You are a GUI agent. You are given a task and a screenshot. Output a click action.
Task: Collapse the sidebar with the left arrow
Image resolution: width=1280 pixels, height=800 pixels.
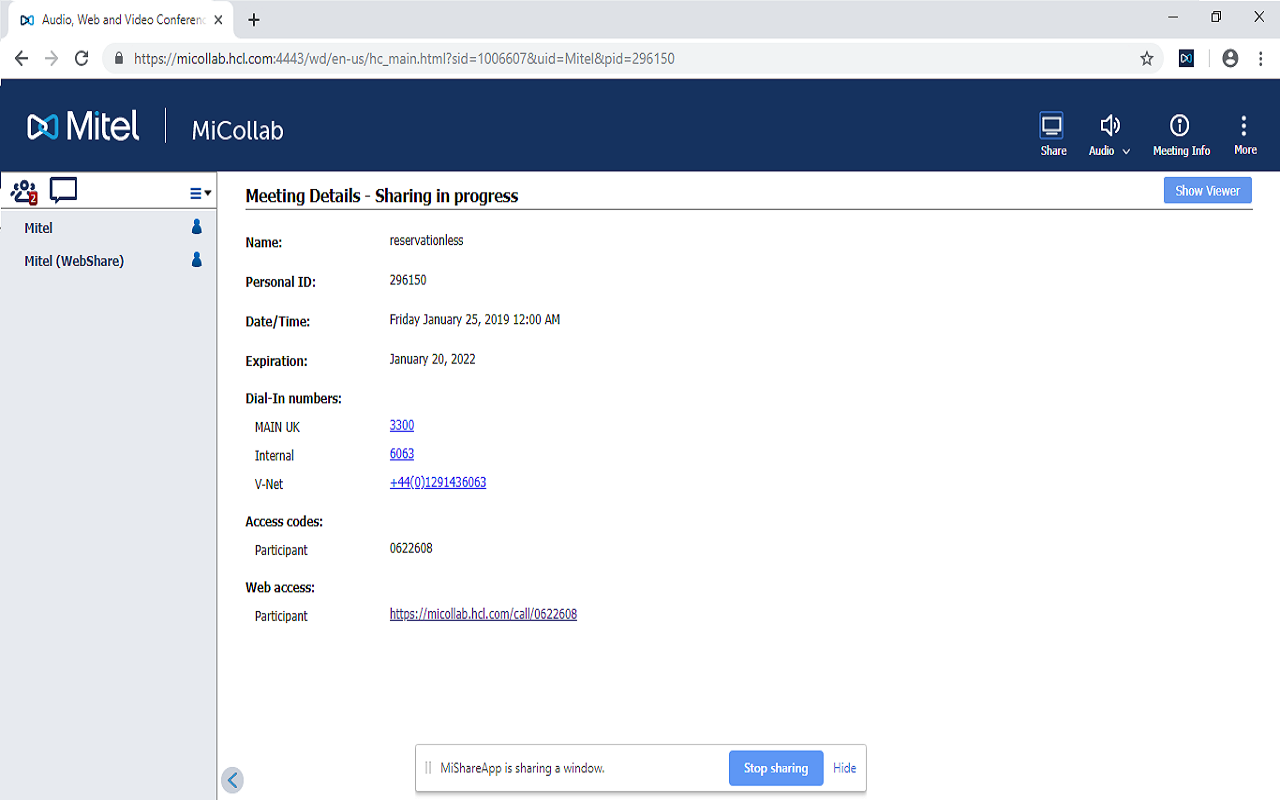[x=232, y=779]
